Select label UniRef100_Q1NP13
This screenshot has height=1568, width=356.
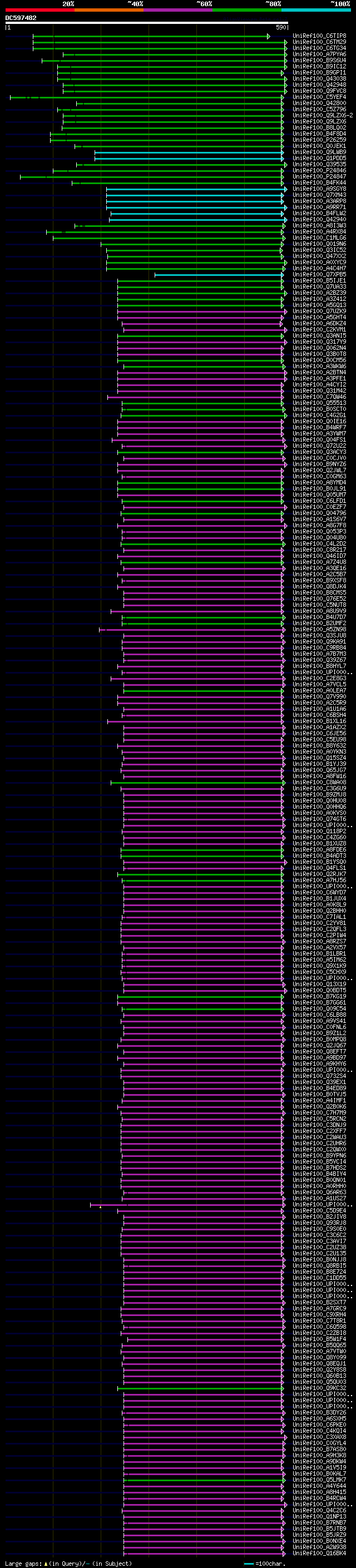[x=319, y=1516]
